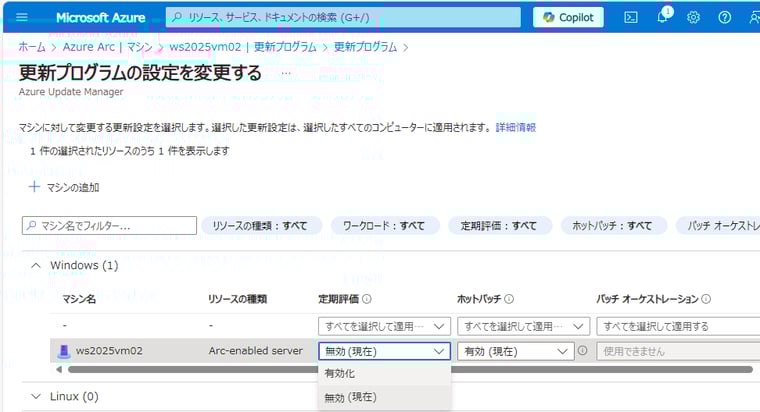Open the 定期評価 : すべて filter

coord(499,225)
